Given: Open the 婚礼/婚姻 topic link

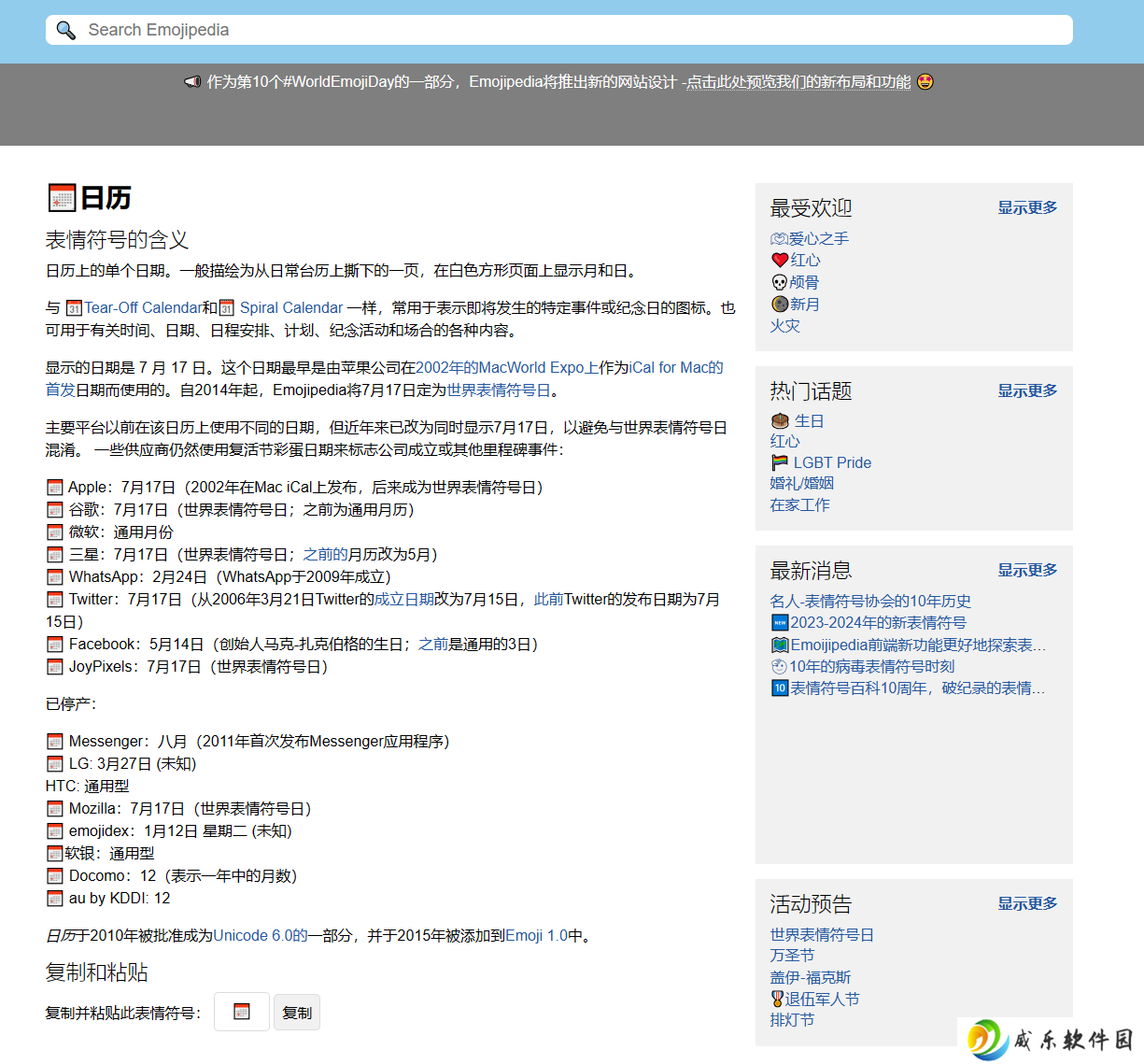Looking at the screenshot, I should click(x=802, y=483).
